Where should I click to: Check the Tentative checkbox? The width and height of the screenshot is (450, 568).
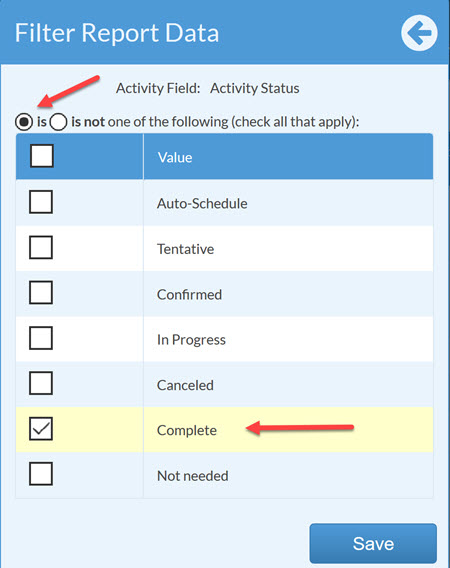(x=41, y=247)
